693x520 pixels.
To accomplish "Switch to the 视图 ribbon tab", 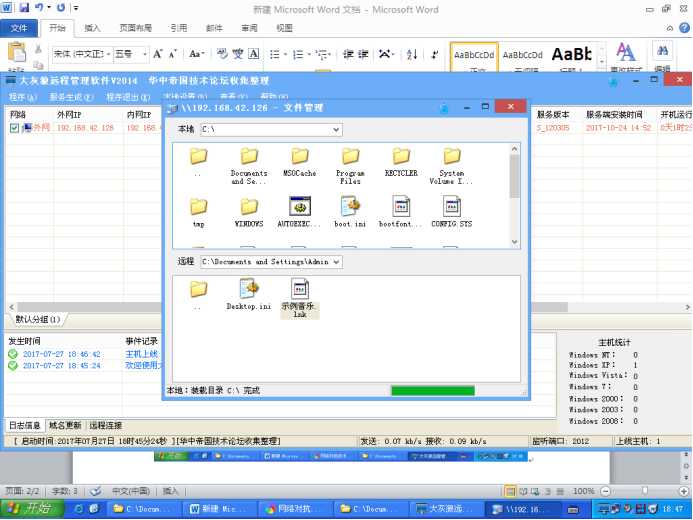I will click(284, 28).
